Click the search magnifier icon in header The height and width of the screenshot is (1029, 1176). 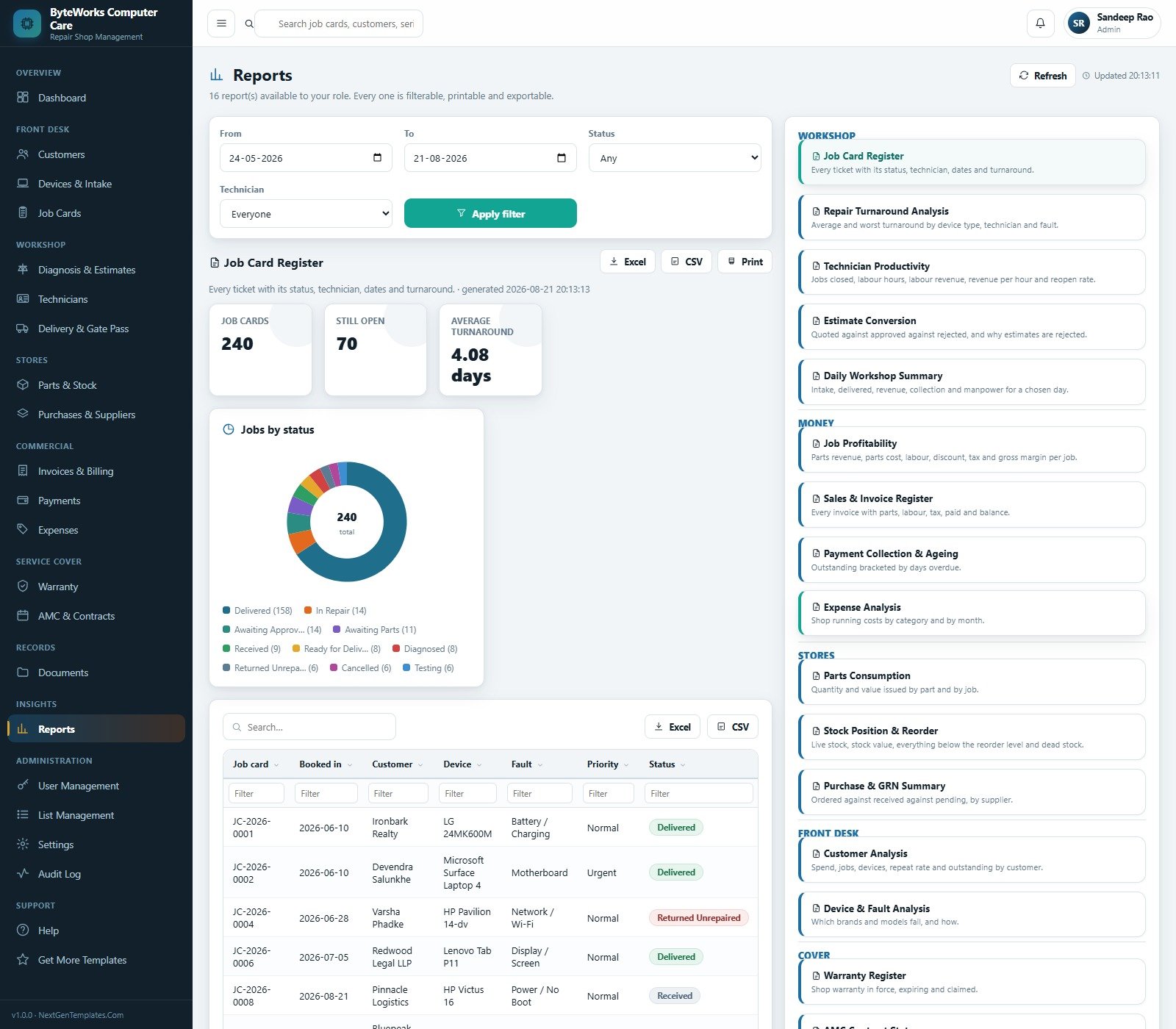[249, 24]
